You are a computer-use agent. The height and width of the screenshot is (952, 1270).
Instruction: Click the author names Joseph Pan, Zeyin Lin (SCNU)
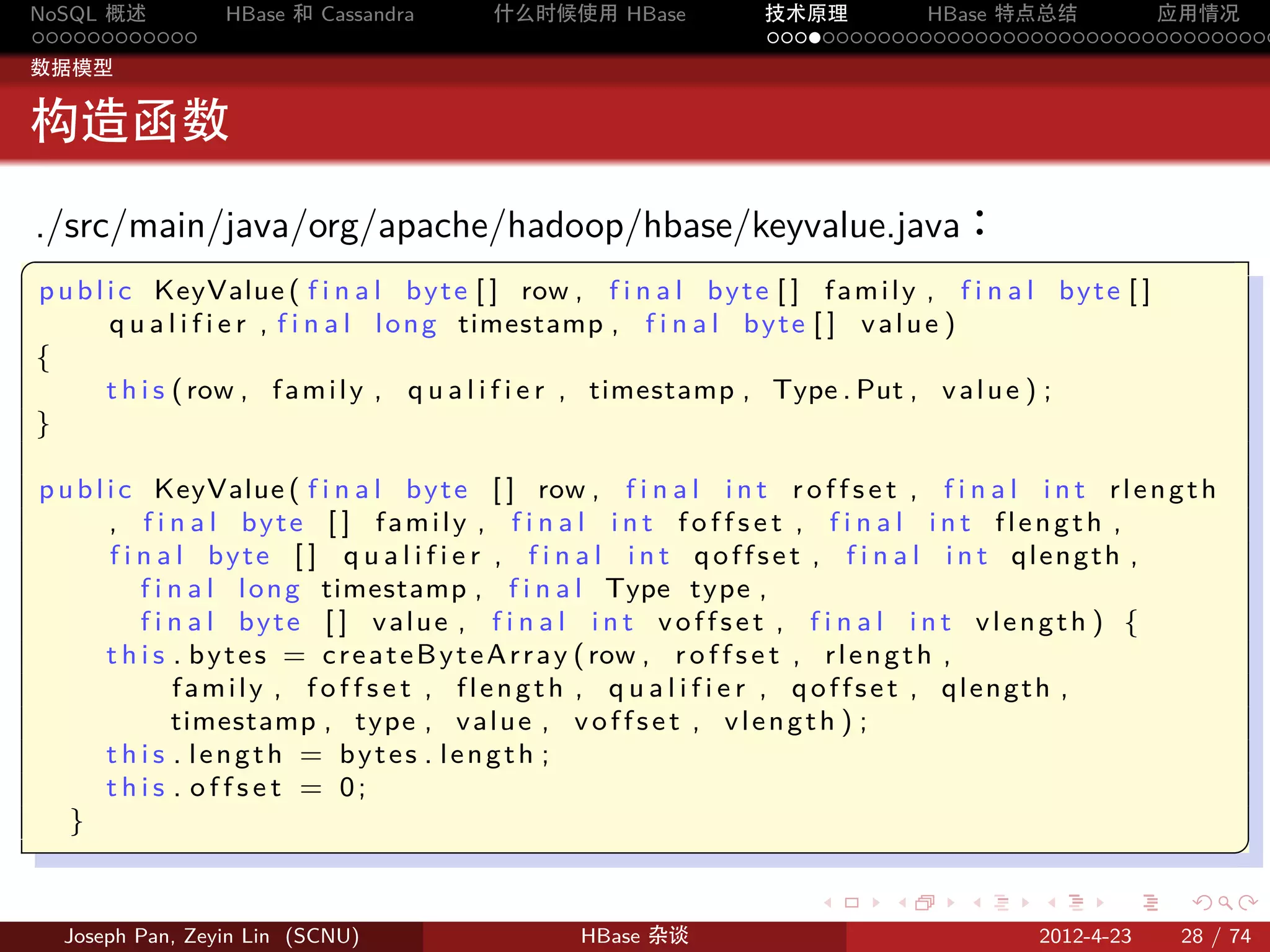(212, 936)
